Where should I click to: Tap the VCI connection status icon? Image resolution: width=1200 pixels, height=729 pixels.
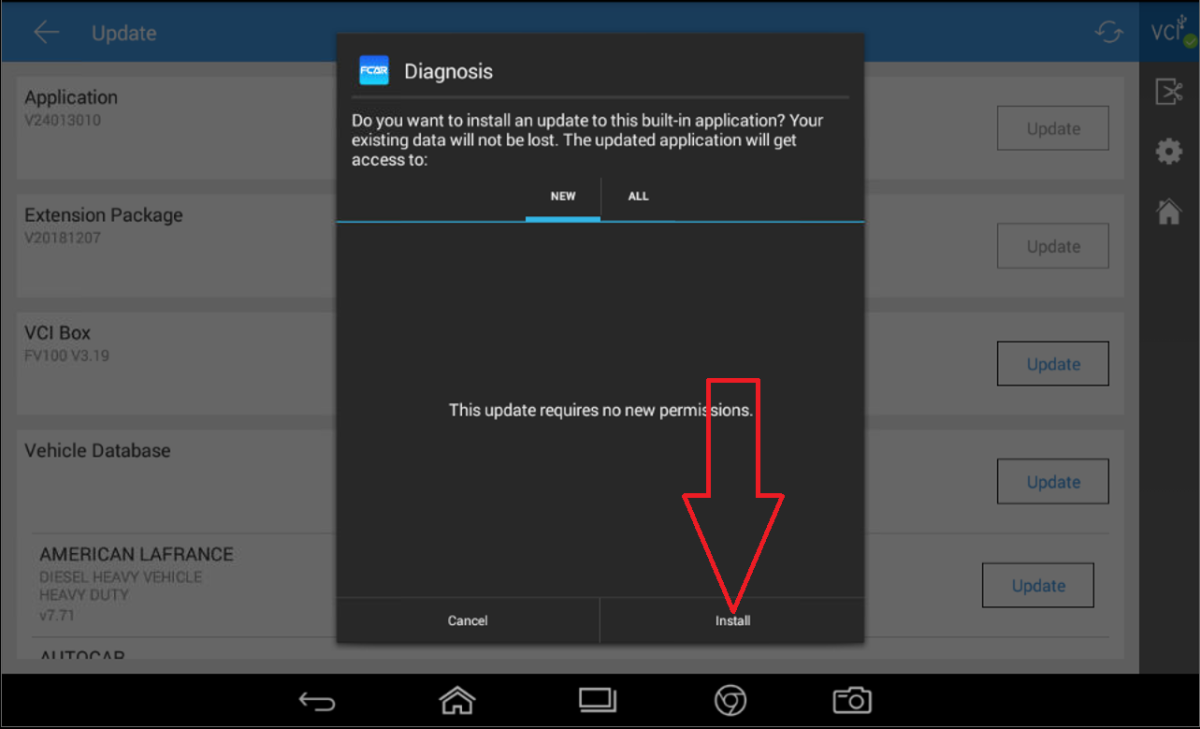(1169, 32)
